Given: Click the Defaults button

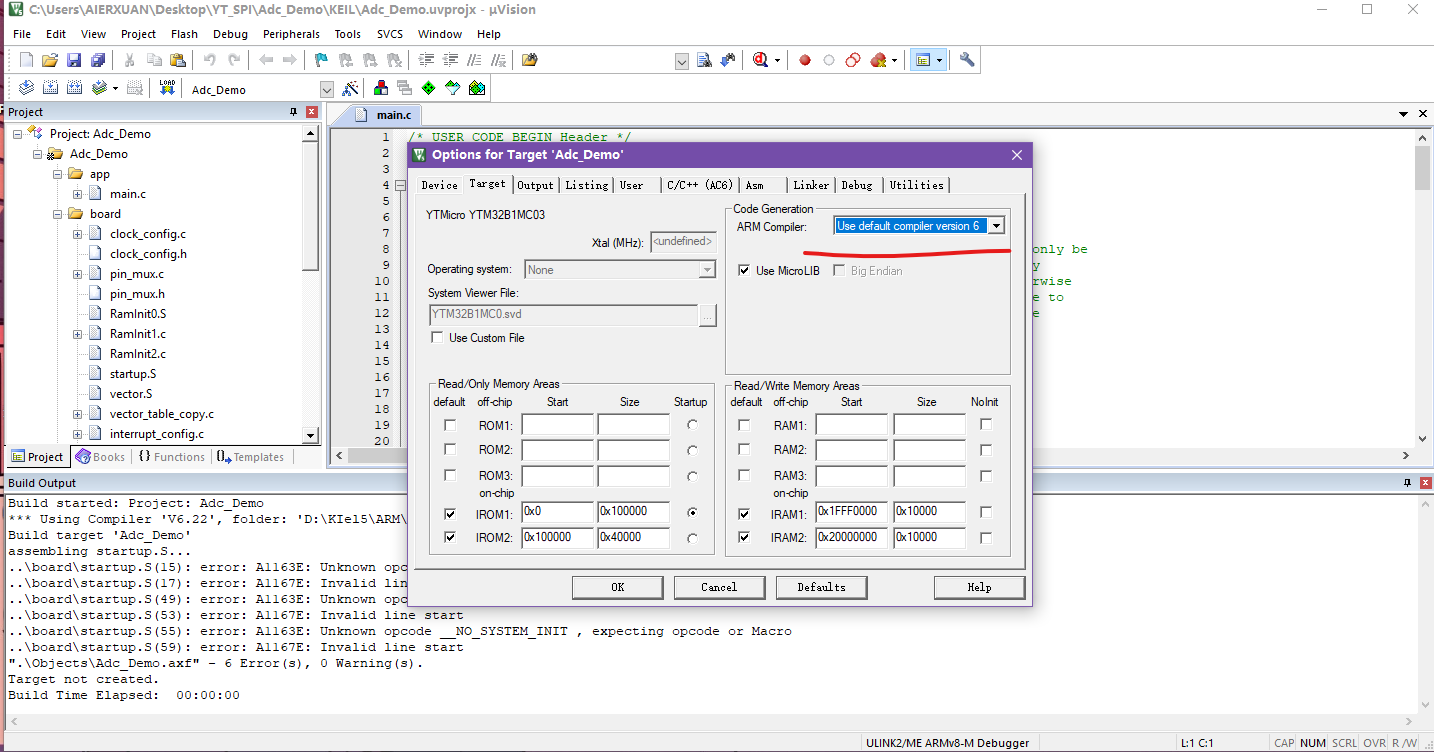Looking at the screenshot, I should (x=821, y=587).
